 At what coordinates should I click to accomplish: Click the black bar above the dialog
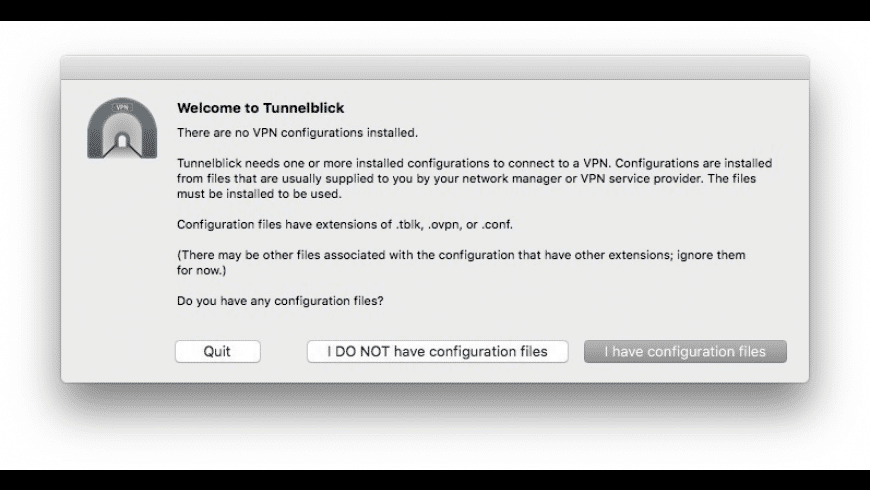[x=434, y=10]
